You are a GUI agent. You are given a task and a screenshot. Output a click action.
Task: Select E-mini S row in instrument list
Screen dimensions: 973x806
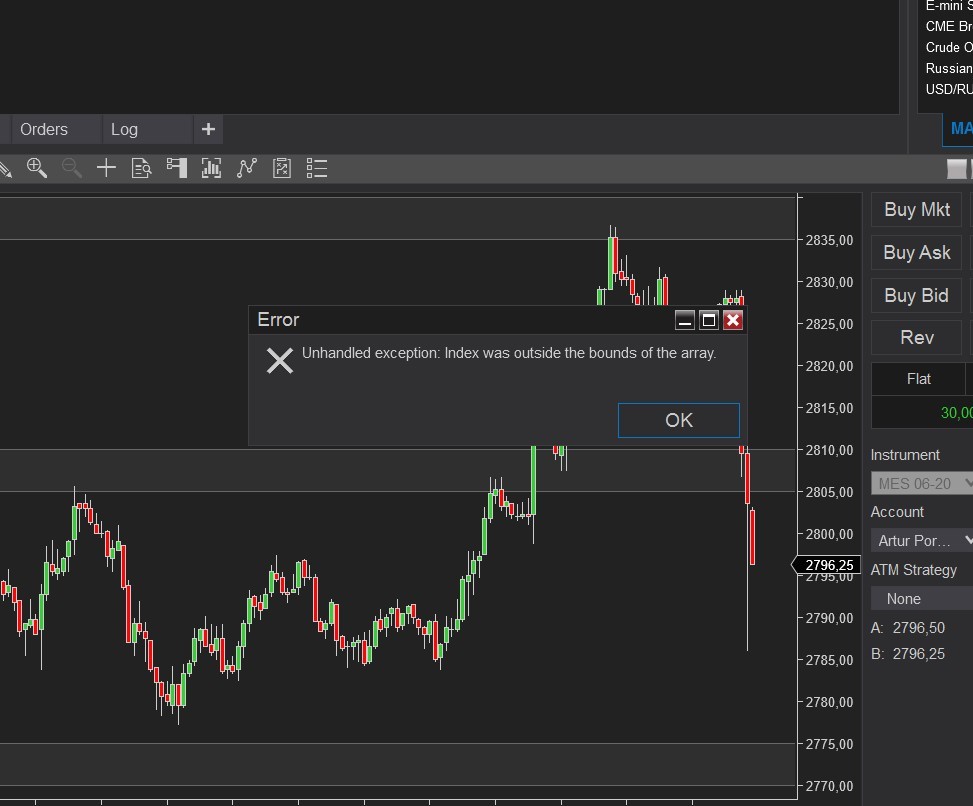(949, 6)
